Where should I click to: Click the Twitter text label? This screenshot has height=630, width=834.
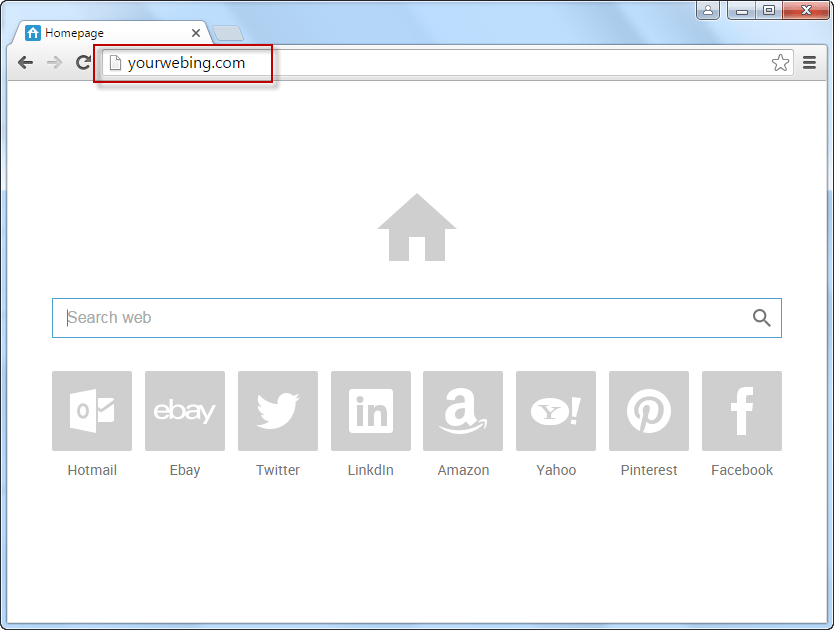click(278, 470)
